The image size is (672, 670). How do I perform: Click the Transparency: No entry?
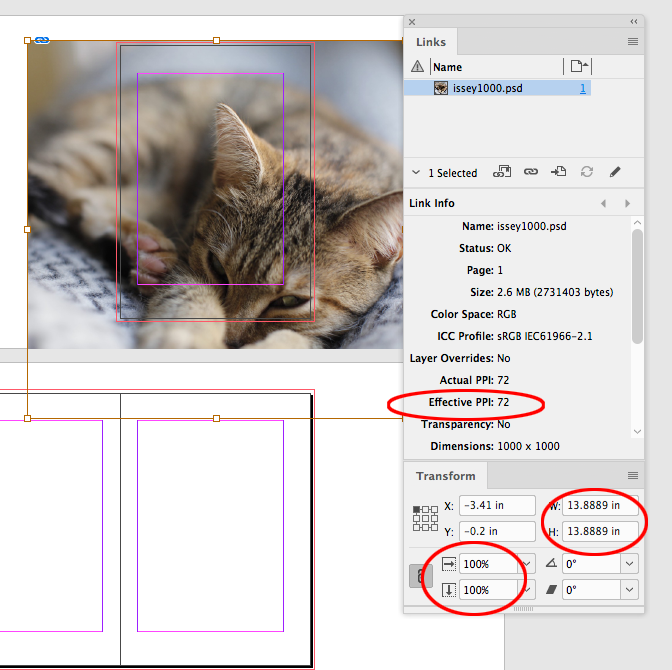point(465,424)
